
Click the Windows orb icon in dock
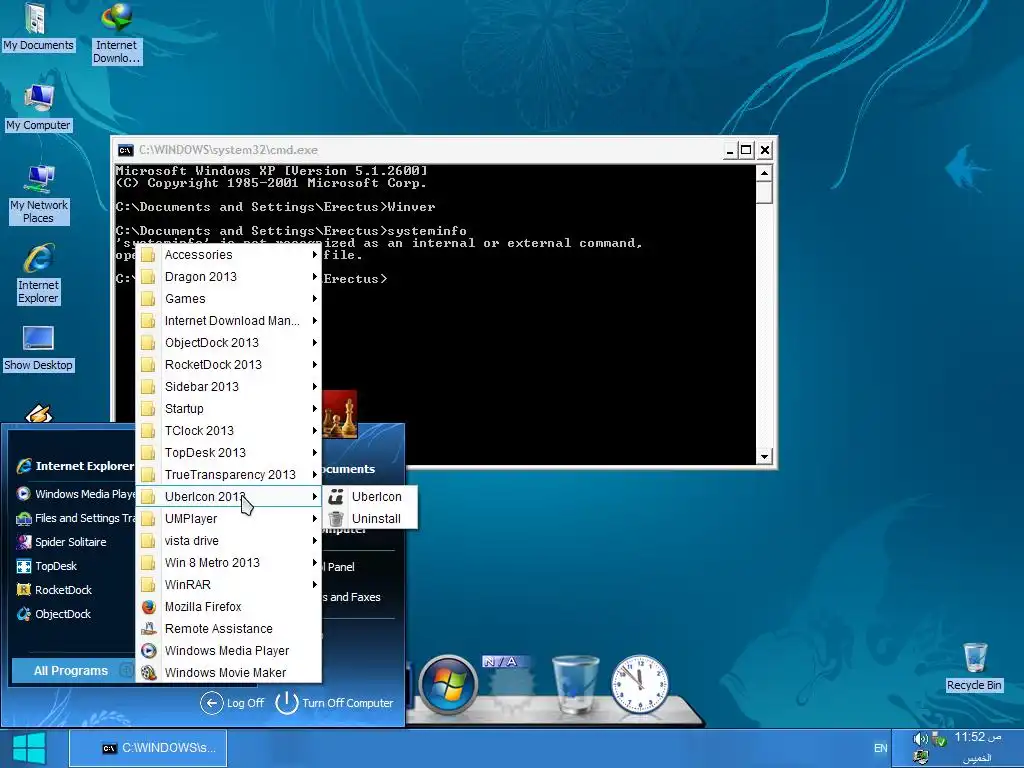click(x=447, y=685)
